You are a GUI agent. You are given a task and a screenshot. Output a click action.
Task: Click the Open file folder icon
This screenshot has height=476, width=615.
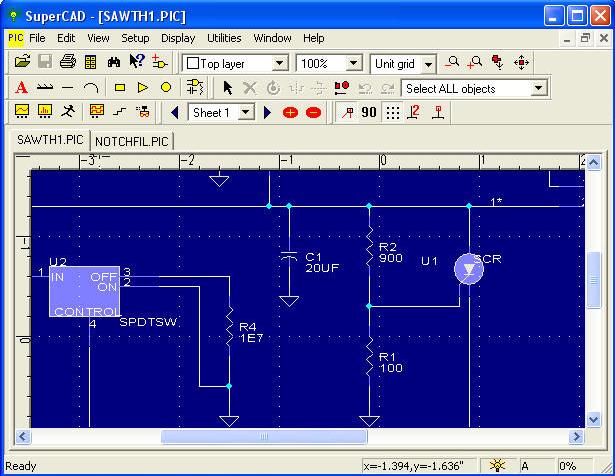pyautogui.click(x=22, y=62)
